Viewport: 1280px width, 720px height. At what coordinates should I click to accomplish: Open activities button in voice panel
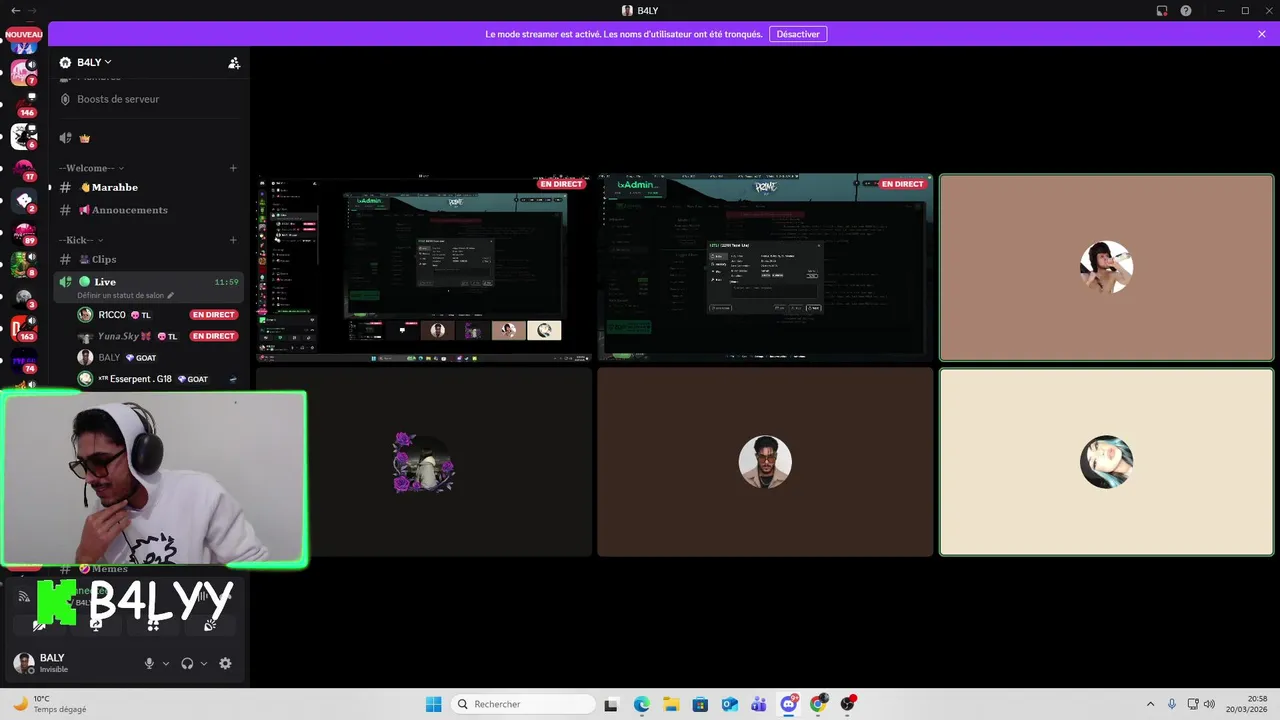tap(153, 625)
